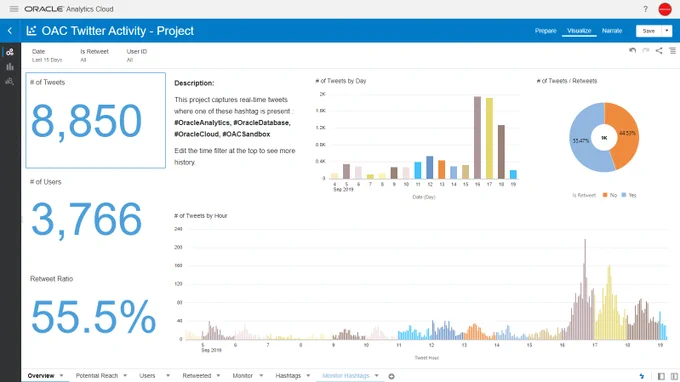Screen dimensions: 680x382
Task: Open the User ID filter
Action: [x=137, y=56]
